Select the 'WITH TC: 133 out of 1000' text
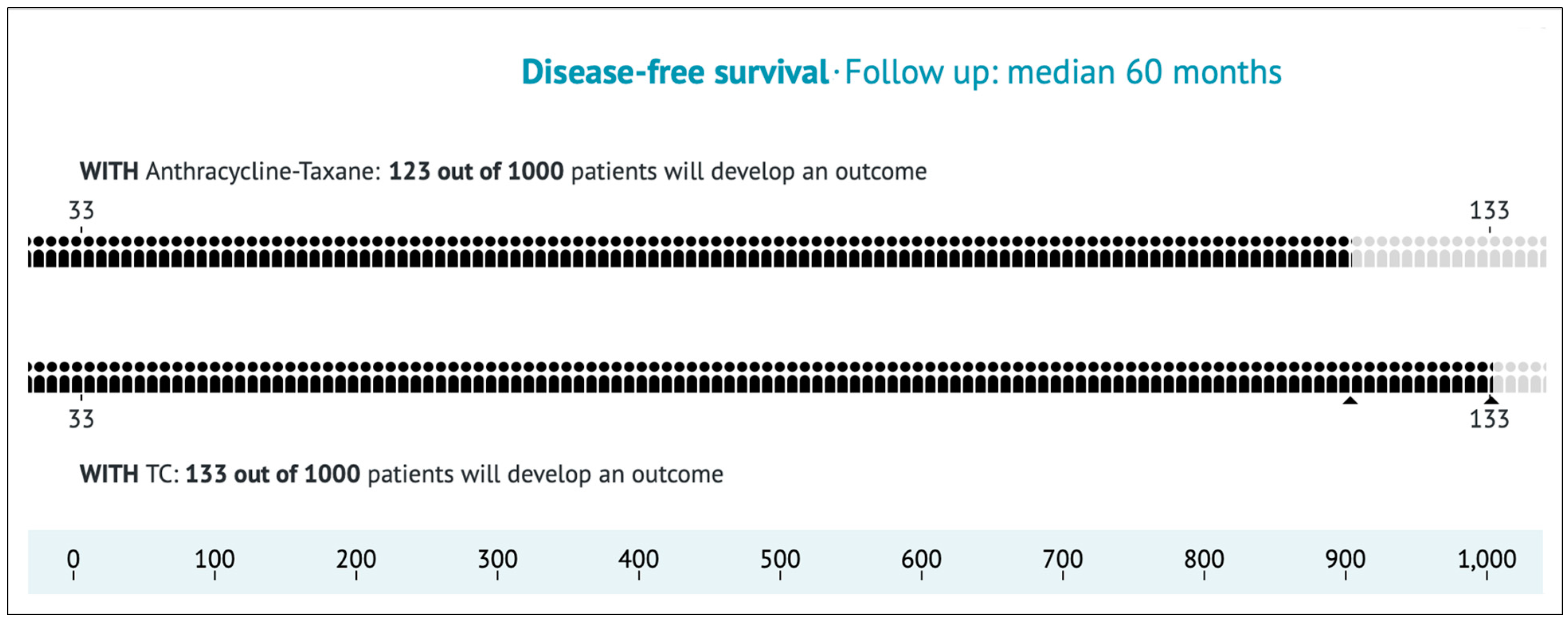Image resolution: width=1568 pixels, height=622 pixels. (220, 474)
